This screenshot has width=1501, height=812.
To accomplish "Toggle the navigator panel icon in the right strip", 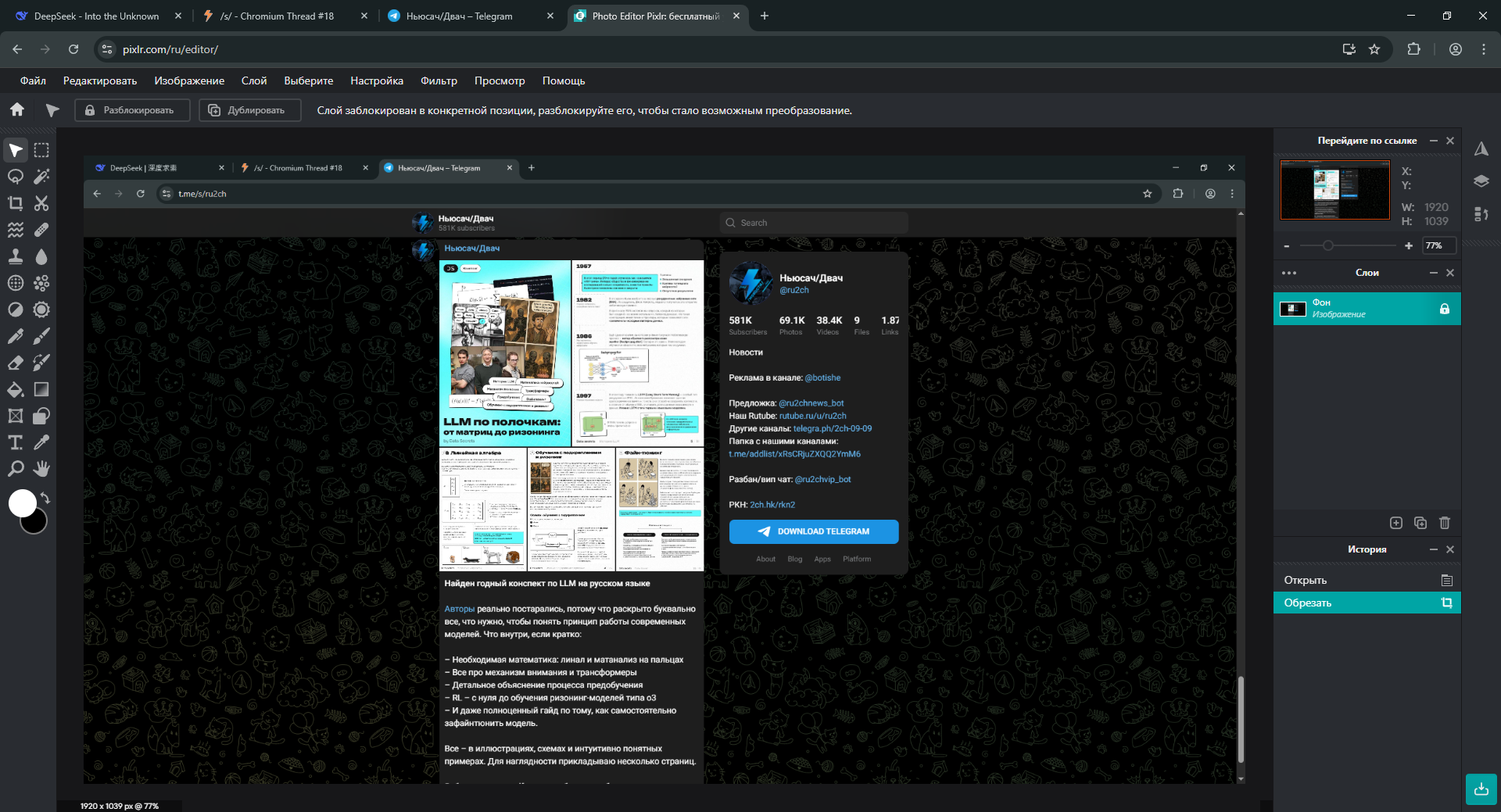I will pos(1481,149).
